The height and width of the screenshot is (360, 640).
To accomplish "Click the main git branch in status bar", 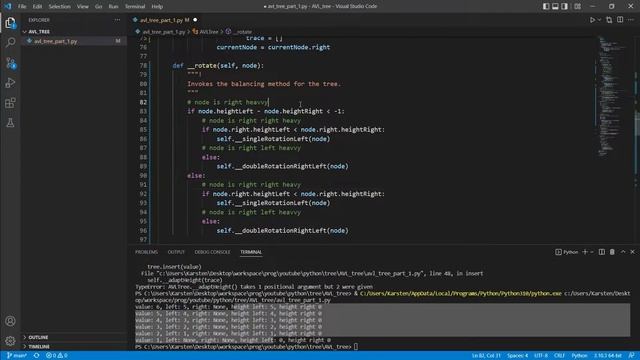I will click(x=17, y=356).
